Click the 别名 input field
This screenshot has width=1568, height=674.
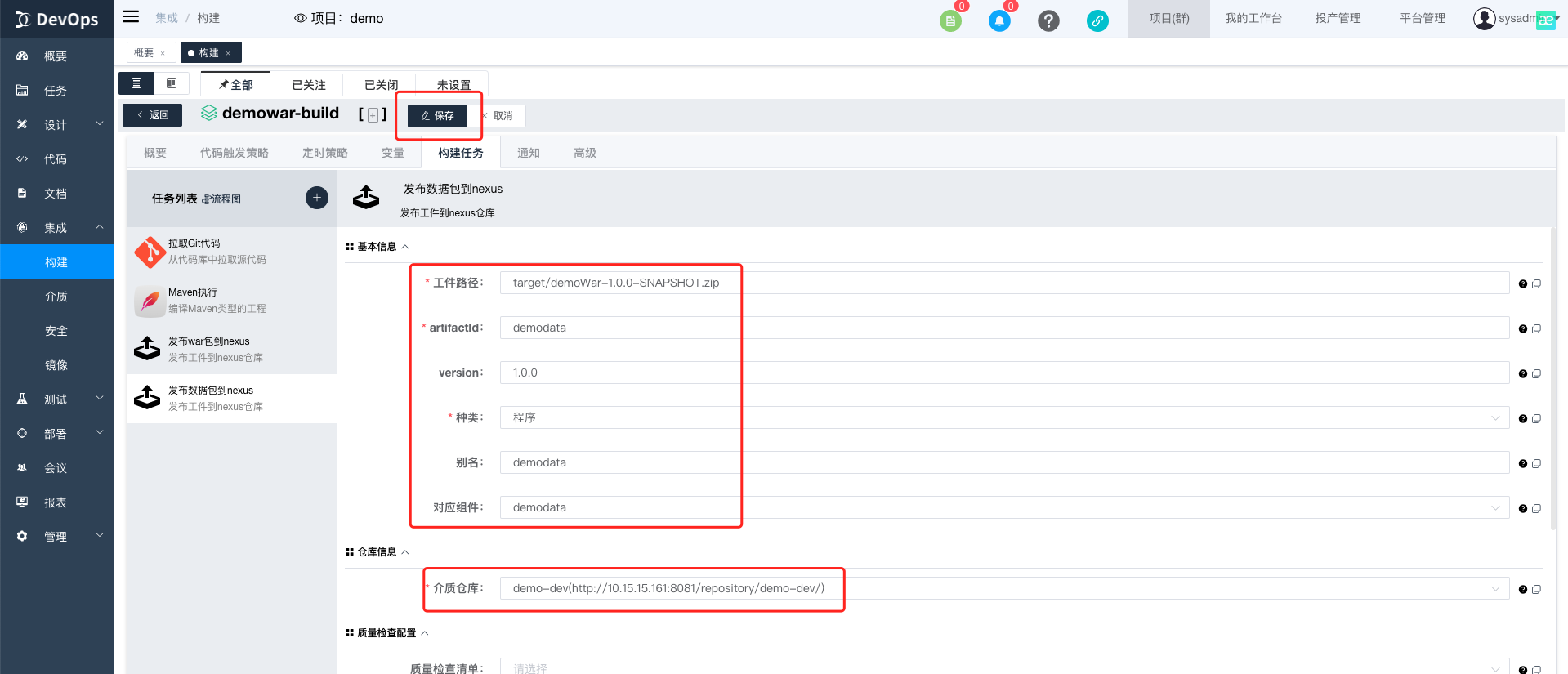1004,462
